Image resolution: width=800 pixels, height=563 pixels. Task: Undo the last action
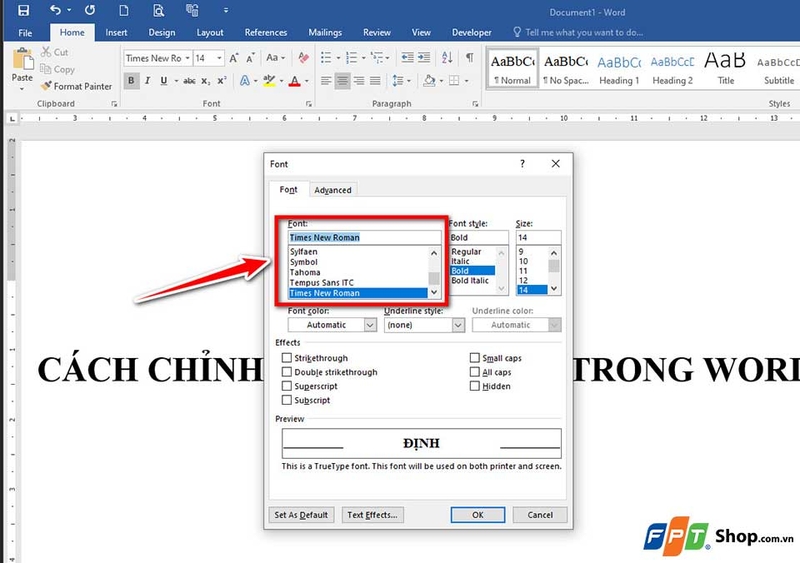tap(56, 10)
